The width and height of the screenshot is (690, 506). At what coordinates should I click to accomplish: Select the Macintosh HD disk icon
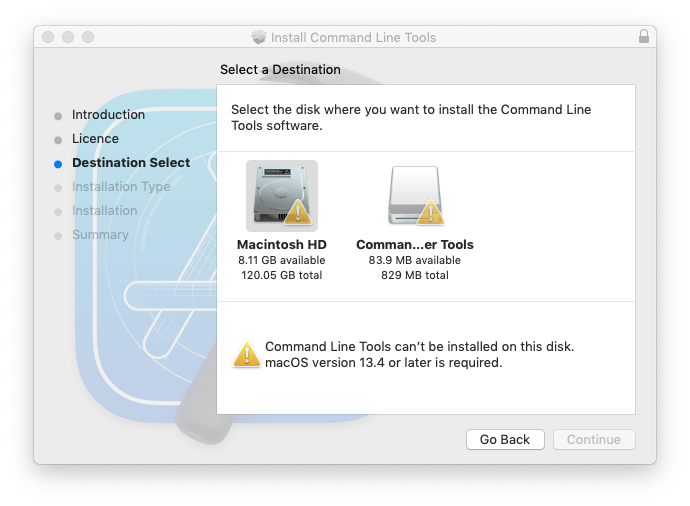click(281, 194)
